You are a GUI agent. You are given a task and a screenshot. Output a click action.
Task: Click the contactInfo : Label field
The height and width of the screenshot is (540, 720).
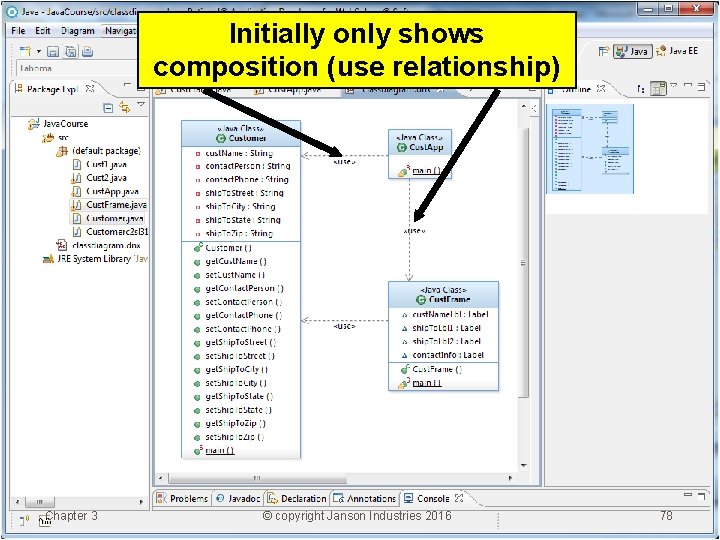(x=443, y=355)
